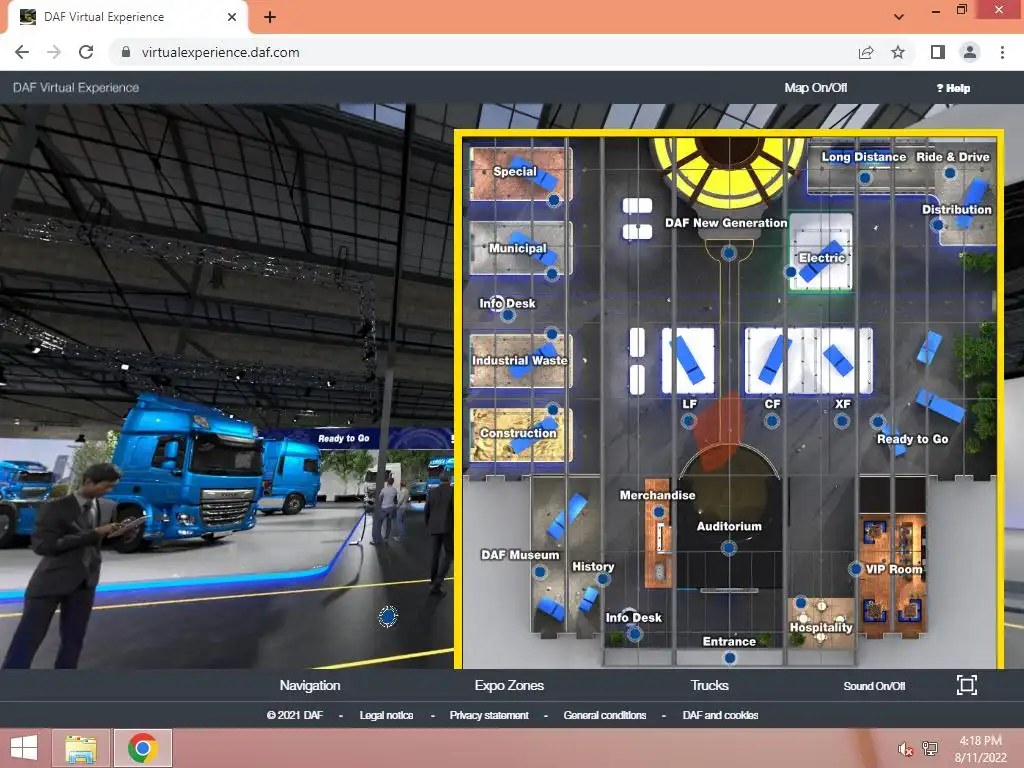The image size is (1024, 768).
Task: Click the Industrial Waste map marker
Action: pyautogui.click(x=552, y=334)
